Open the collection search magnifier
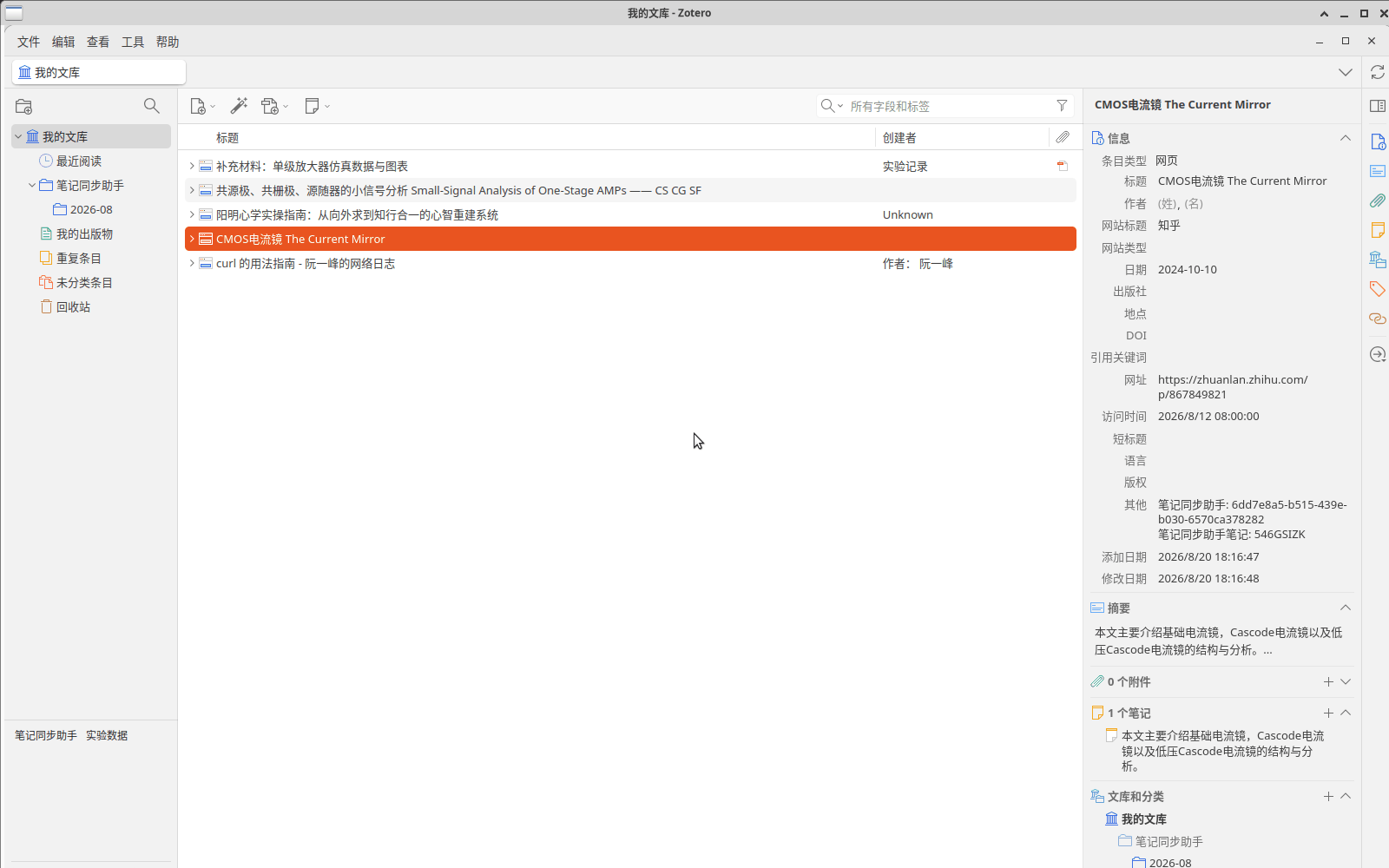This screenshot has height=868, width=1389. 151,106
